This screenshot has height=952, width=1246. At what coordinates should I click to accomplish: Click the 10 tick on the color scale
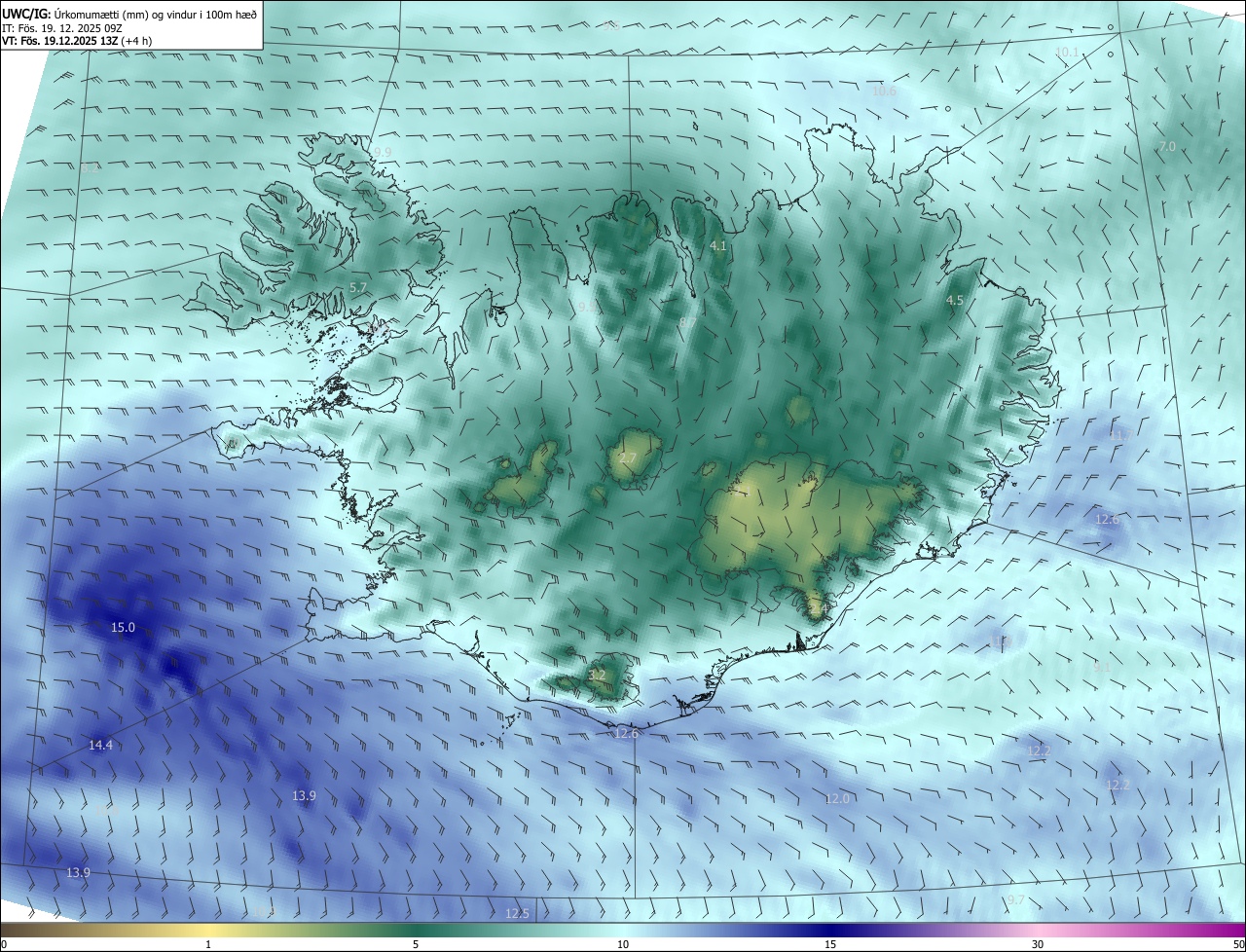pos(623,944)
